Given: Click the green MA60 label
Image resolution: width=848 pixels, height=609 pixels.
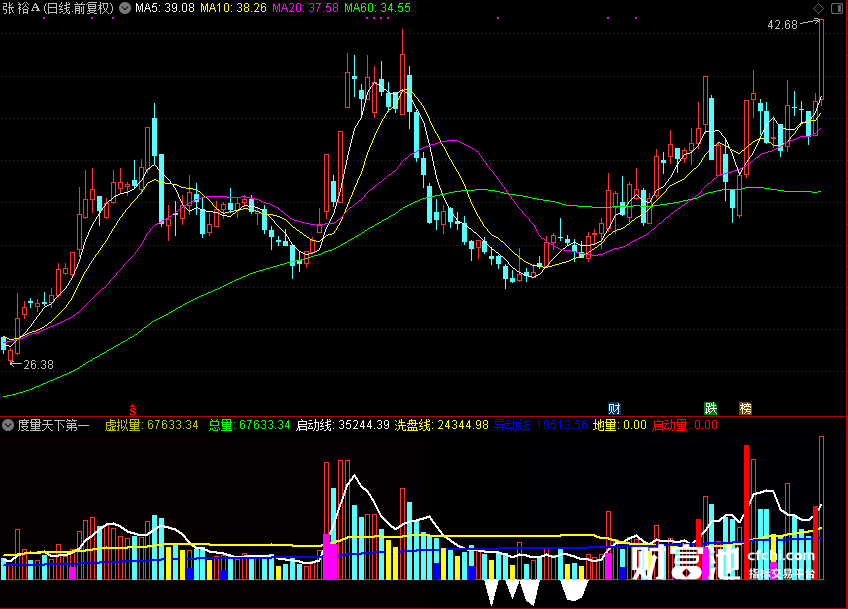Looking at the screenshot, I should (377, 8).
